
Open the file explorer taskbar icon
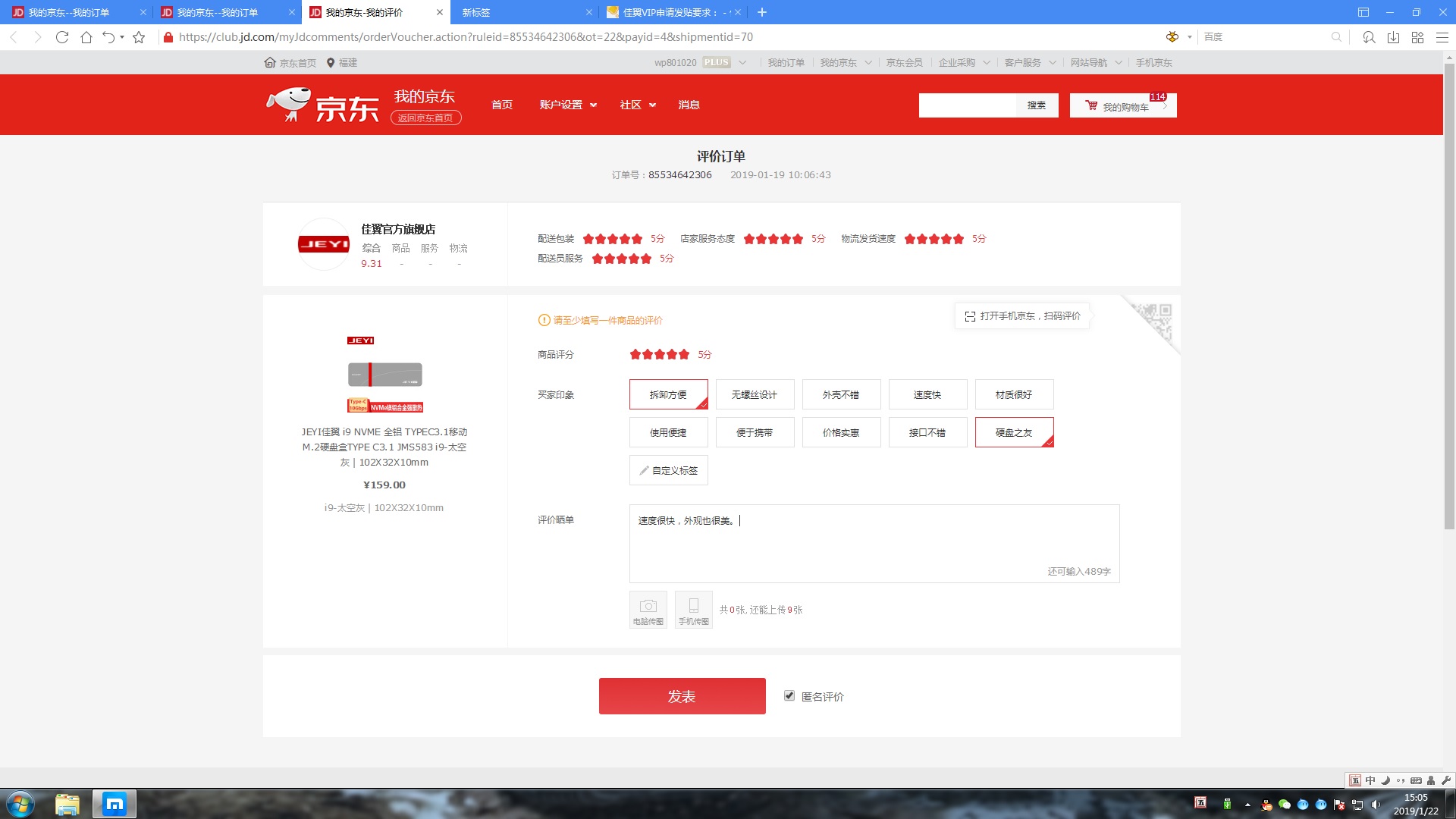[x=67, y=805]
